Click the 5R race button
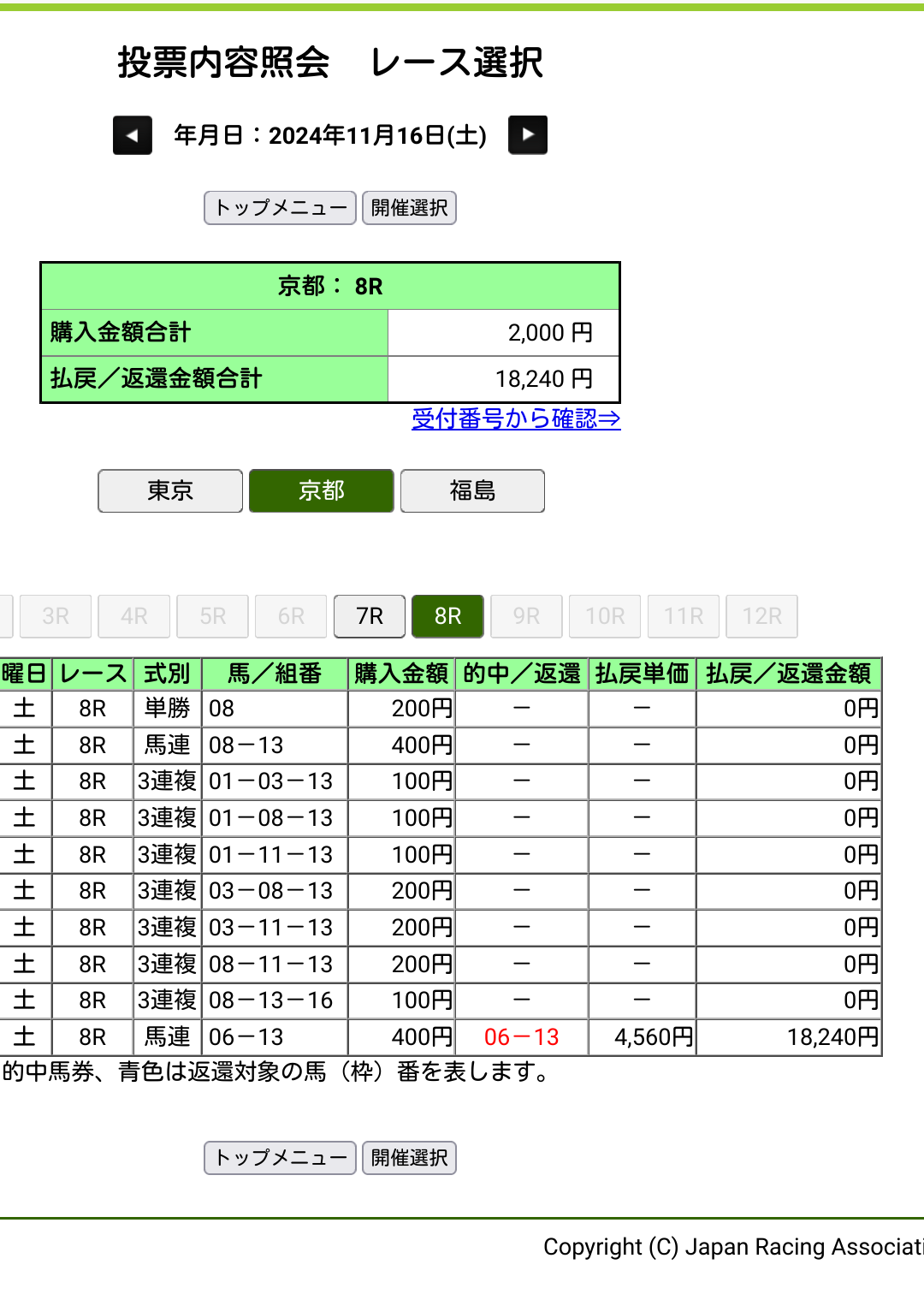 [212, 616]
